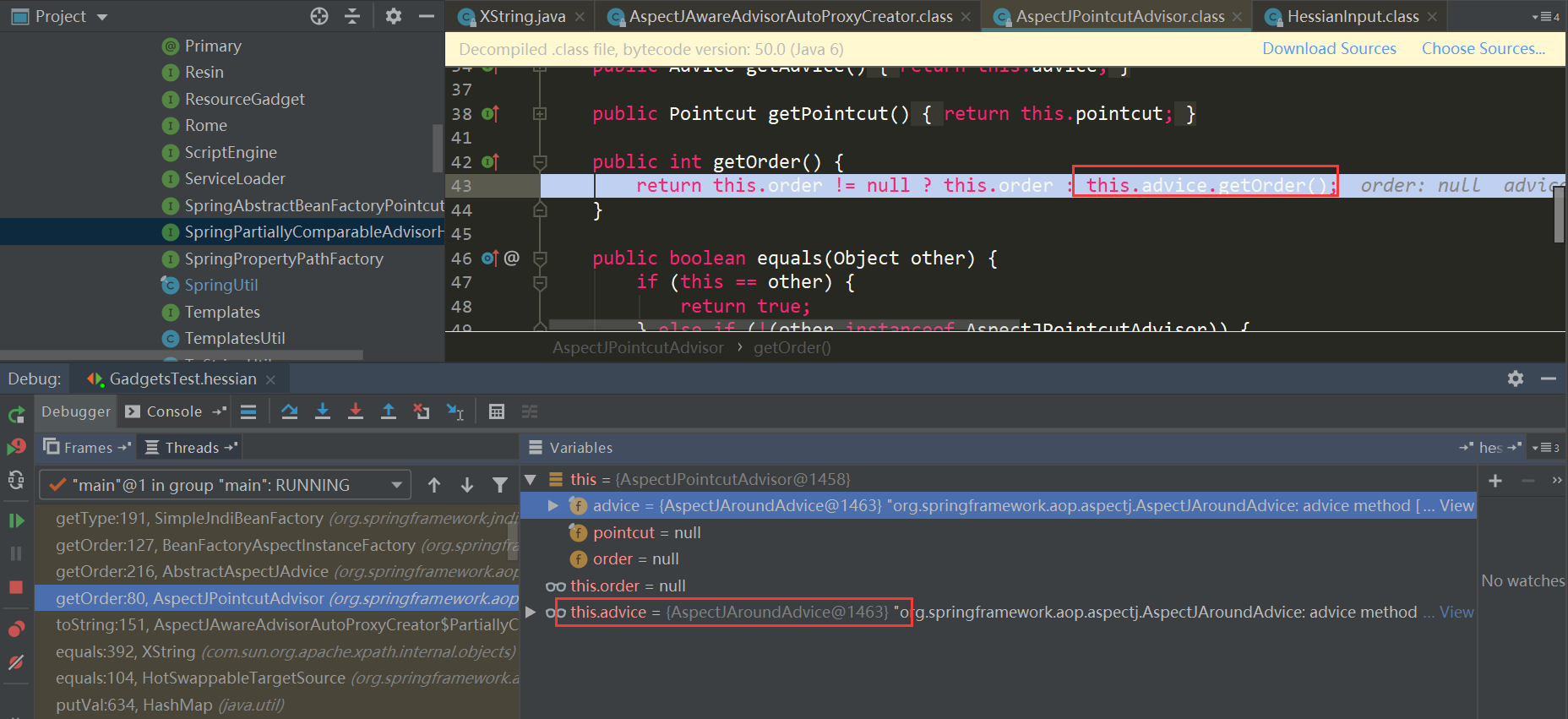
Task: Click the Step Over debug icon
Action: (x=290, y=411)
